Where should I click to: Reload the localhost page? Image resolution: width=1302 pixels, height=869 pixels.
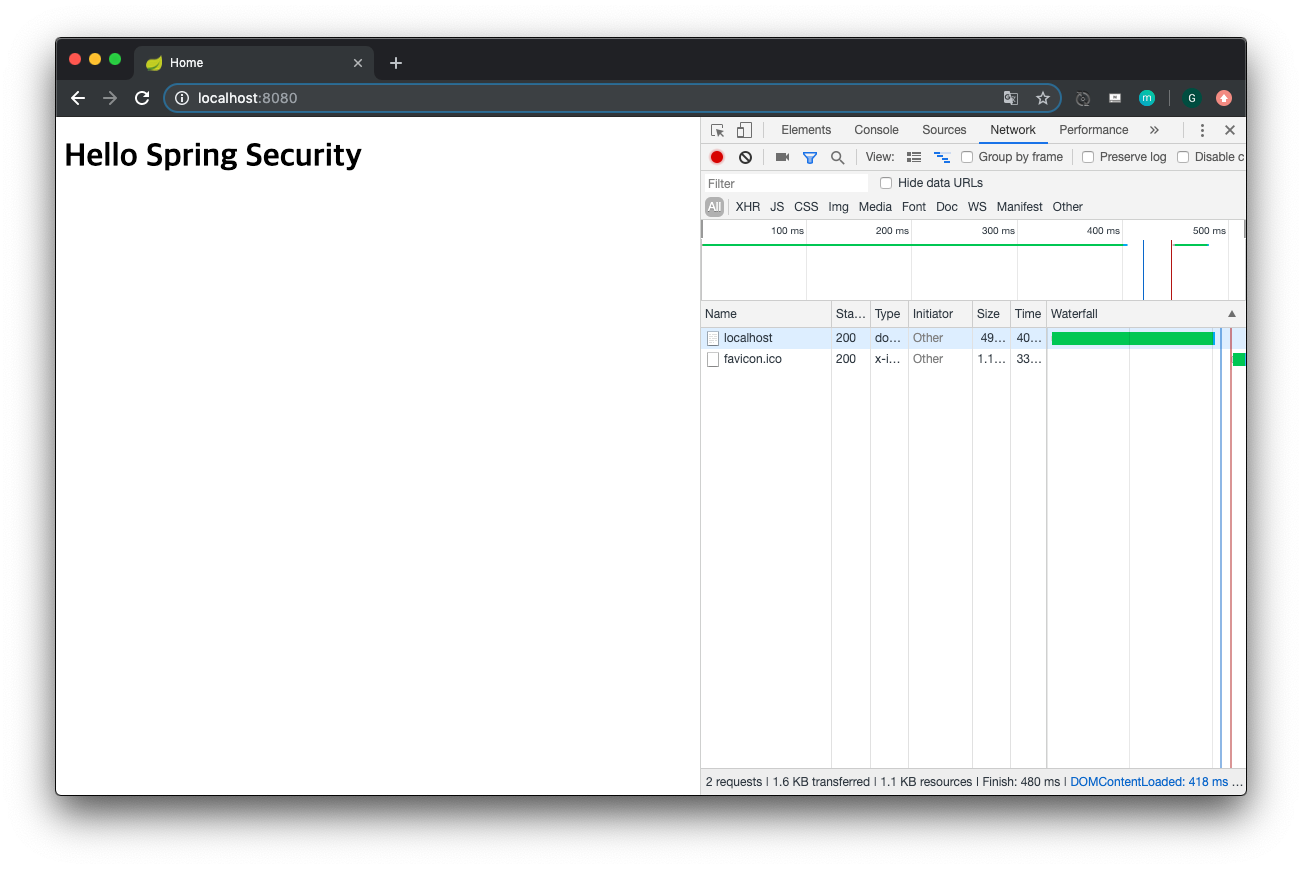point(142,98)
